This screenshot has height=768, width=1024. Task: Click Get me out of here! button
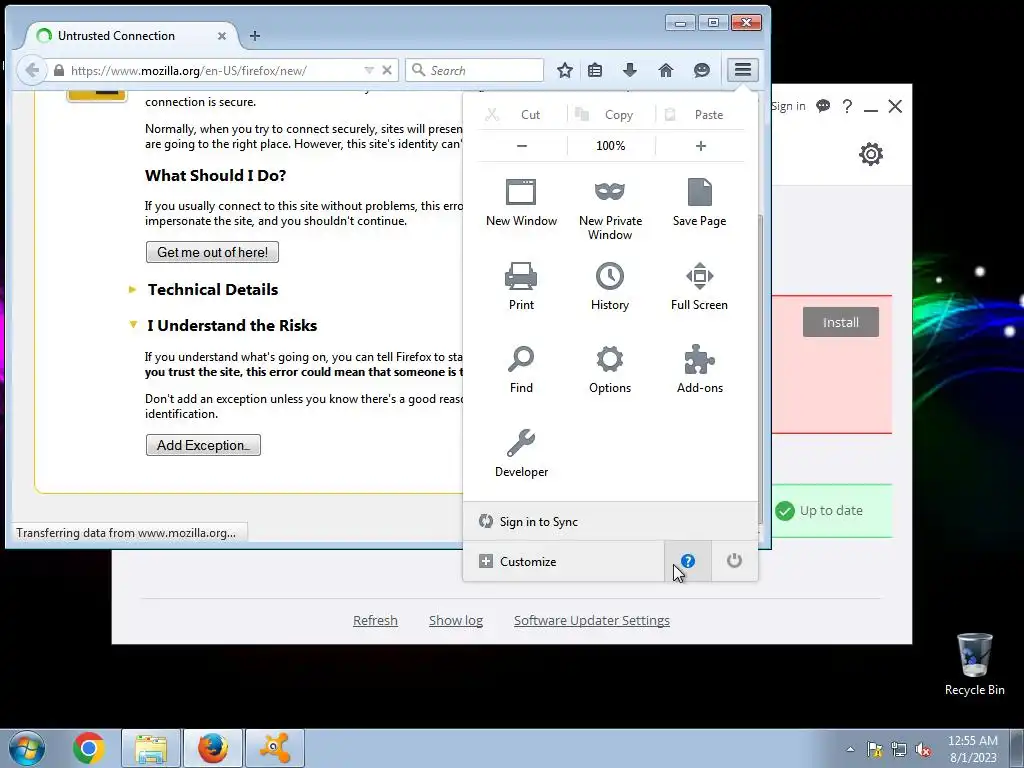pyautogui.click(x=212, y=252)
